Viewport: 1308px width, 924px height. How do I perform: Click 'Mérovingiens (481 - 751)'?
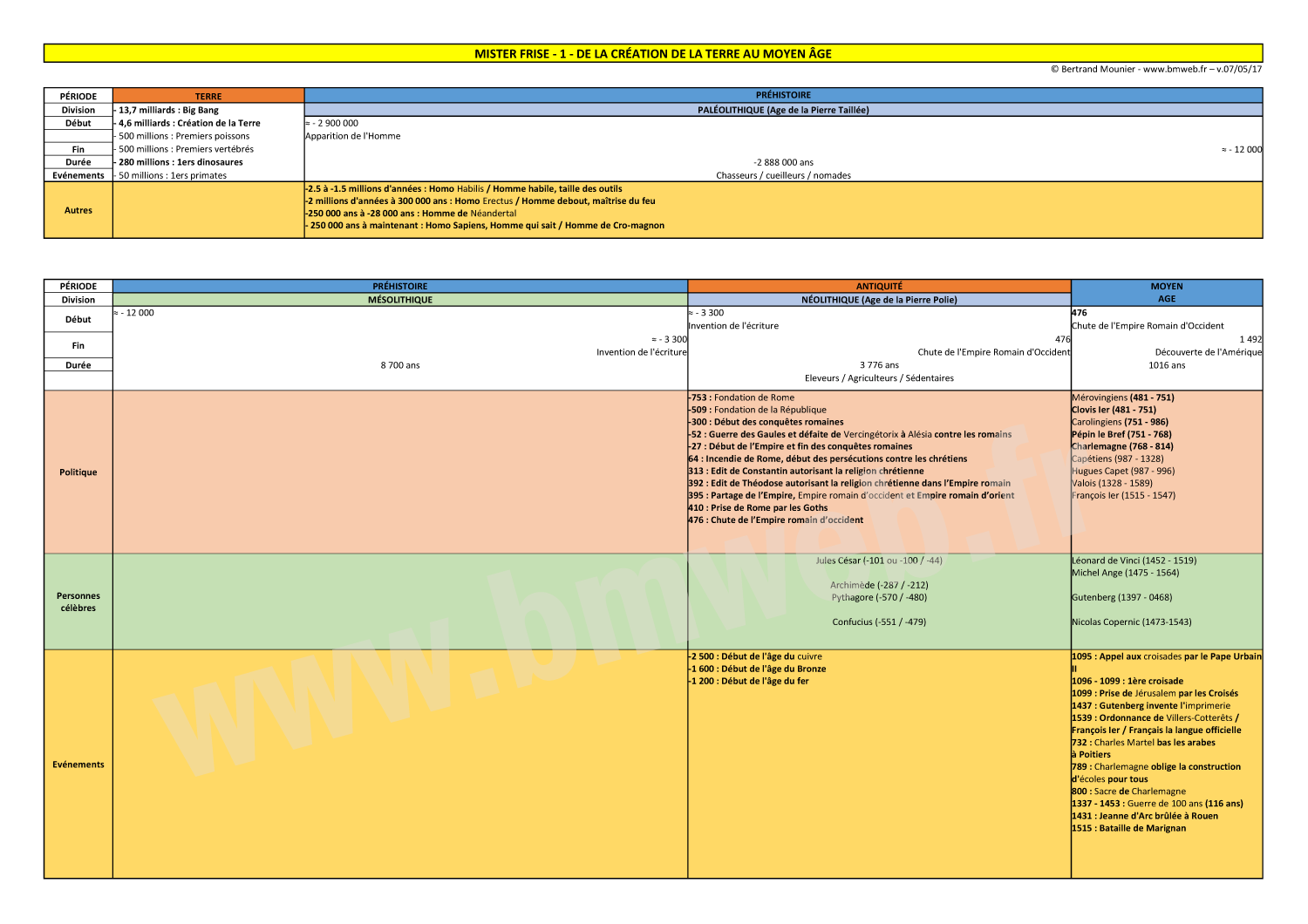point(1123,397)
